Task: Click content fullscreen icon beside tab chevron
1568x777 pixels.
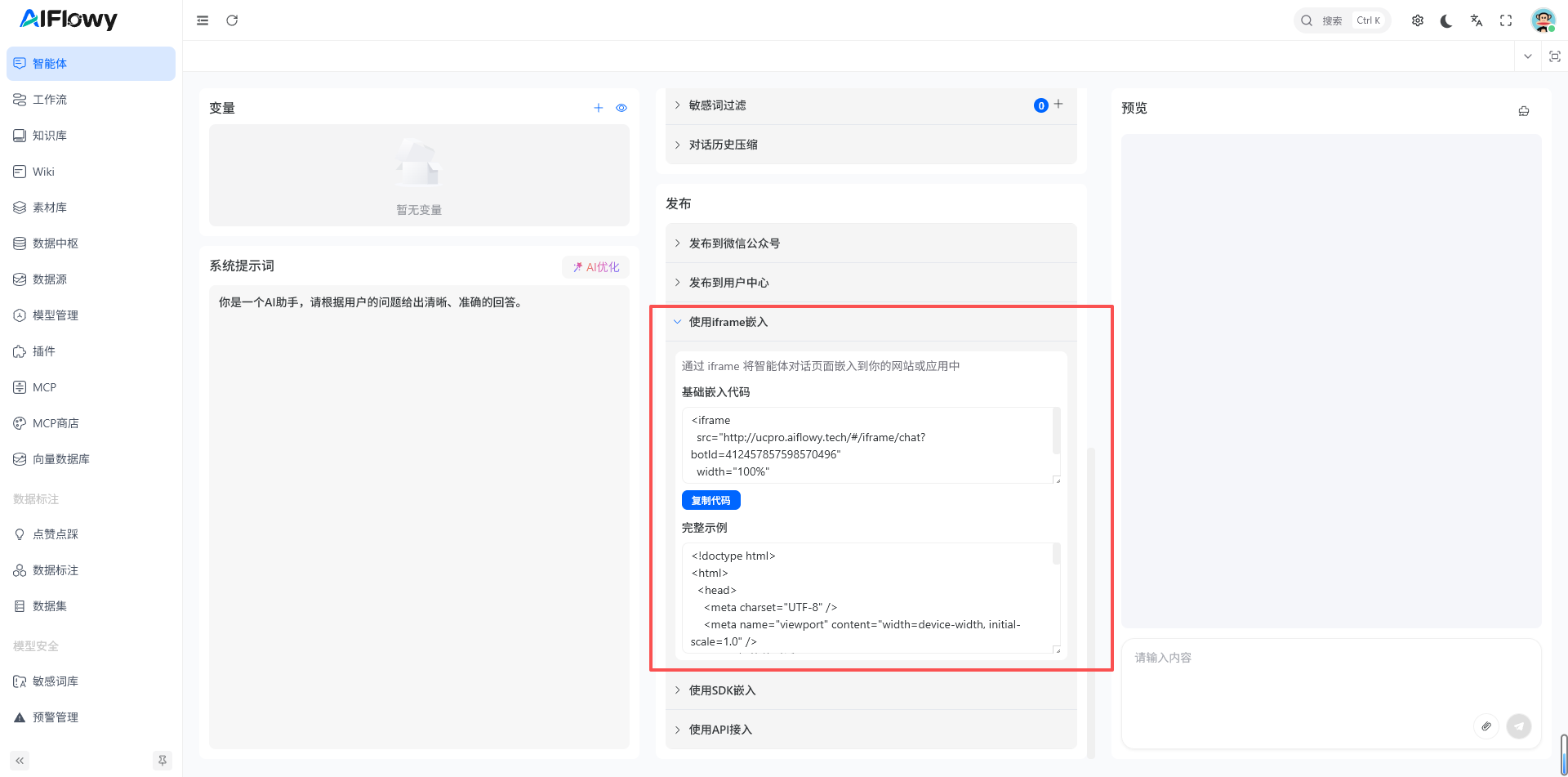Action: pyautogui.click(x=1555, y=56)
